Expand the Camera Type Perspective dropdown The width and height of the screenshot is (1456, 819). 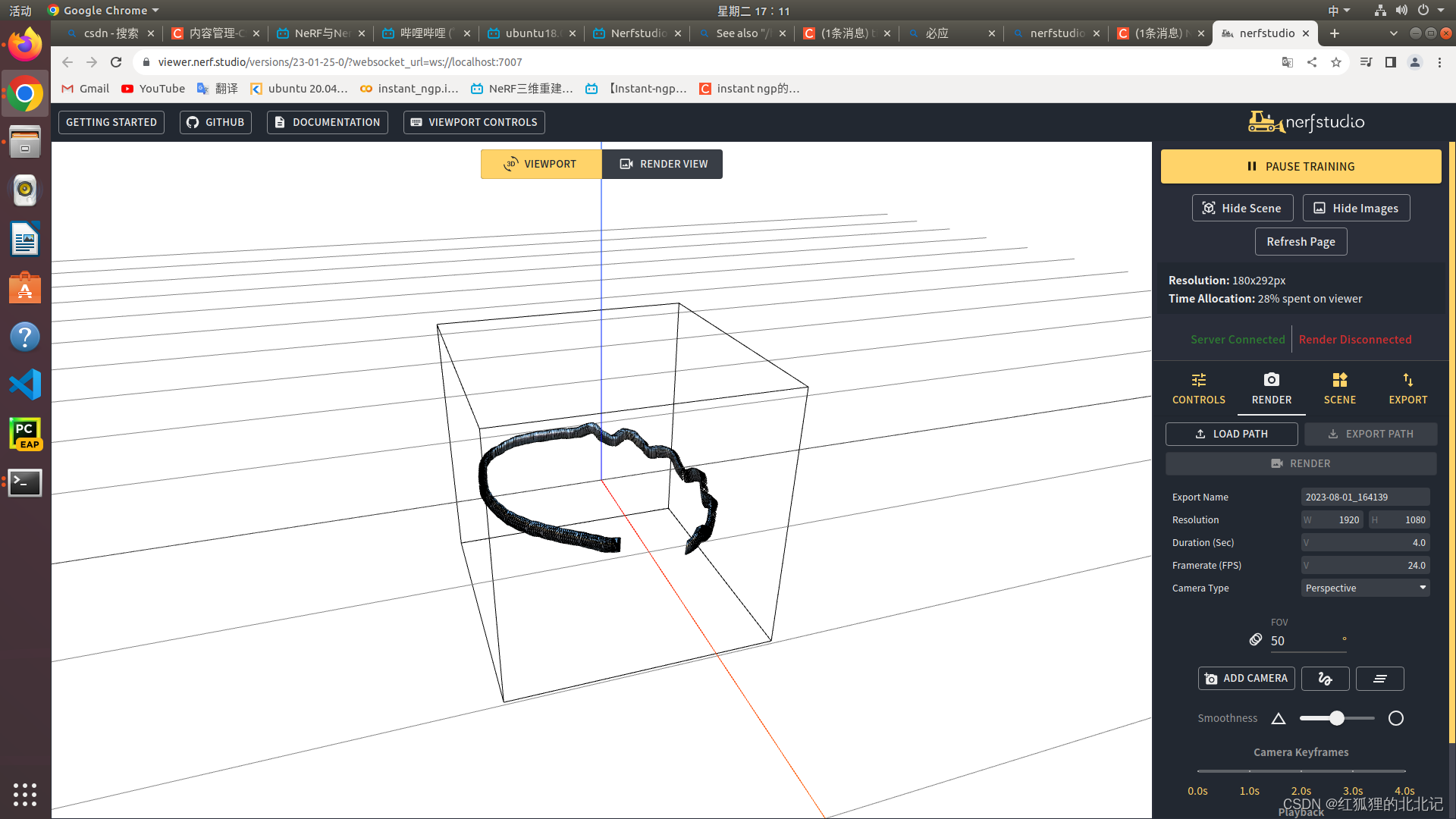tap(1365, 588)
